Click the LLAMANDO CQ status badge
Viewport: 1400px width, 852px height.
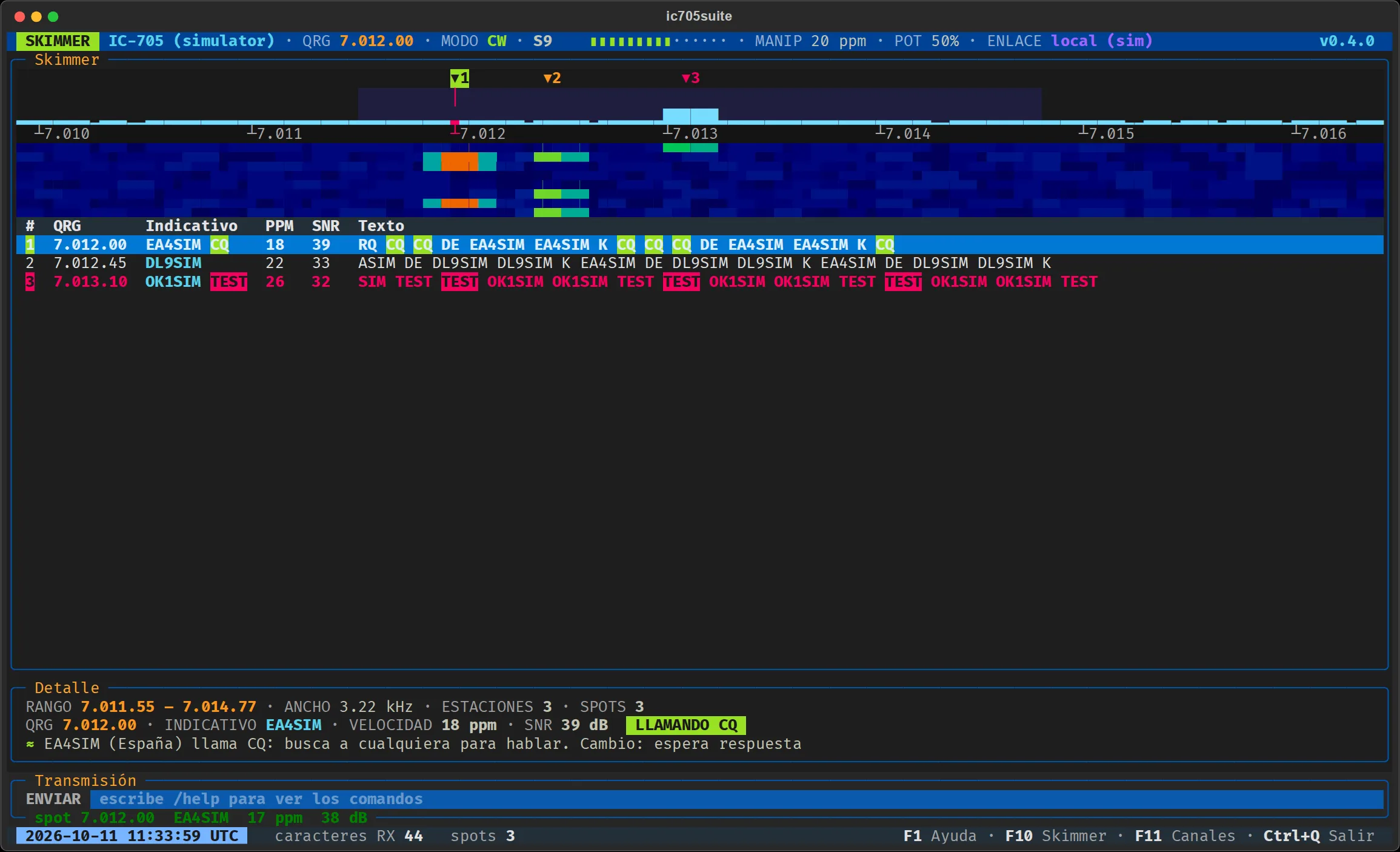click(686, 725)
